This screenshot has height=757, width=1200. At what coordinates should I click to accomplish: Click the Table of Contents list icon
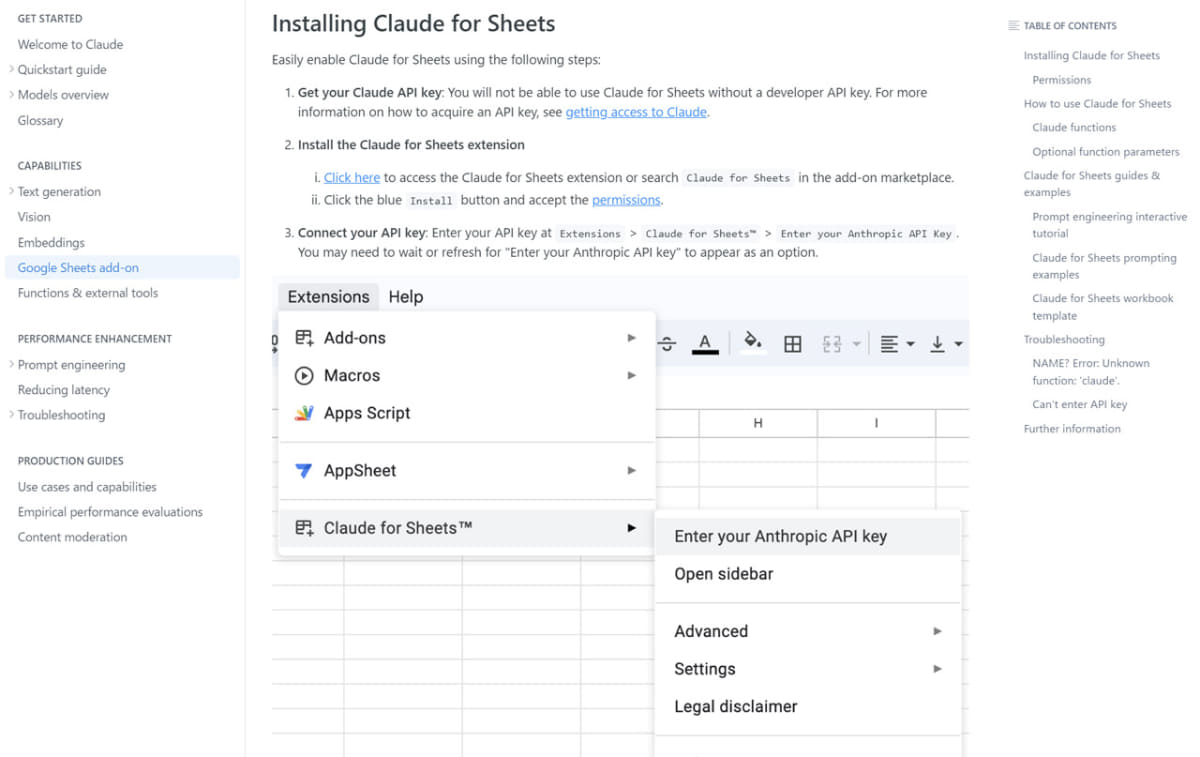1014,26
